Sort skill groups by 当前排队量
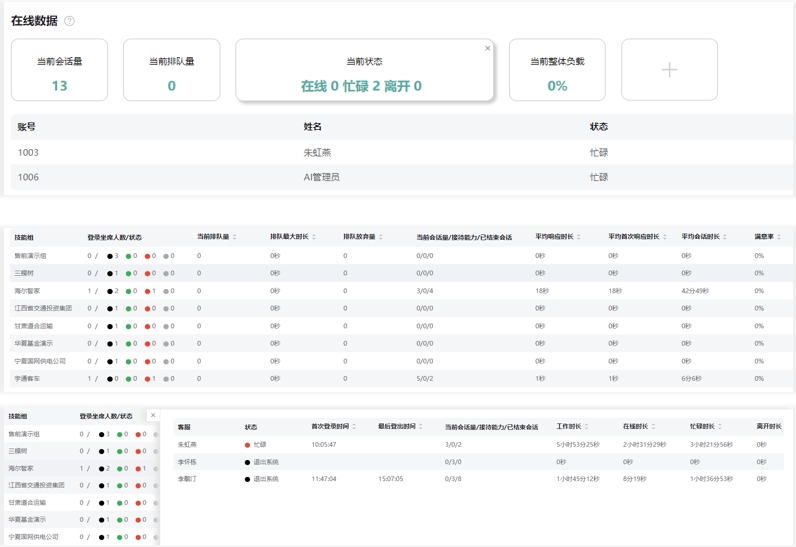796x547 pixels. point(234,237)
